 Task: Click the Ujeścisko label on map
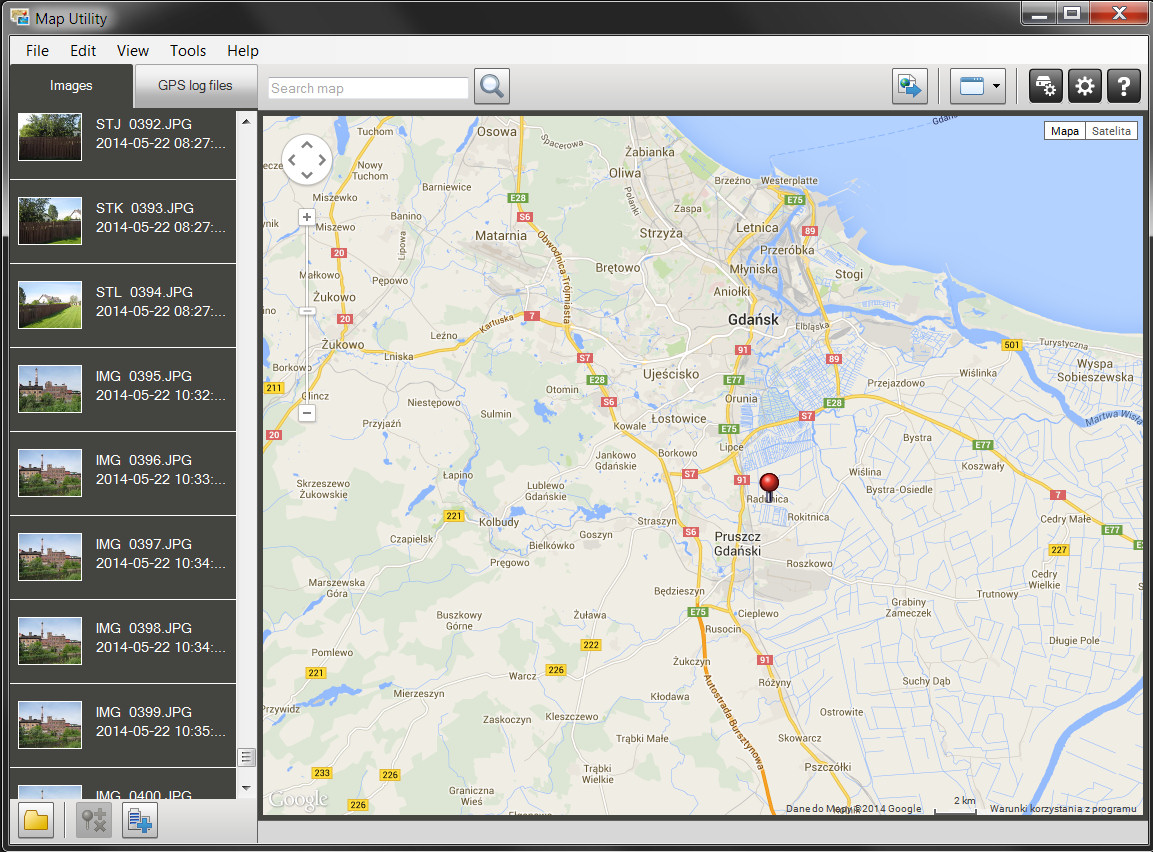click(x=671, y=374)
